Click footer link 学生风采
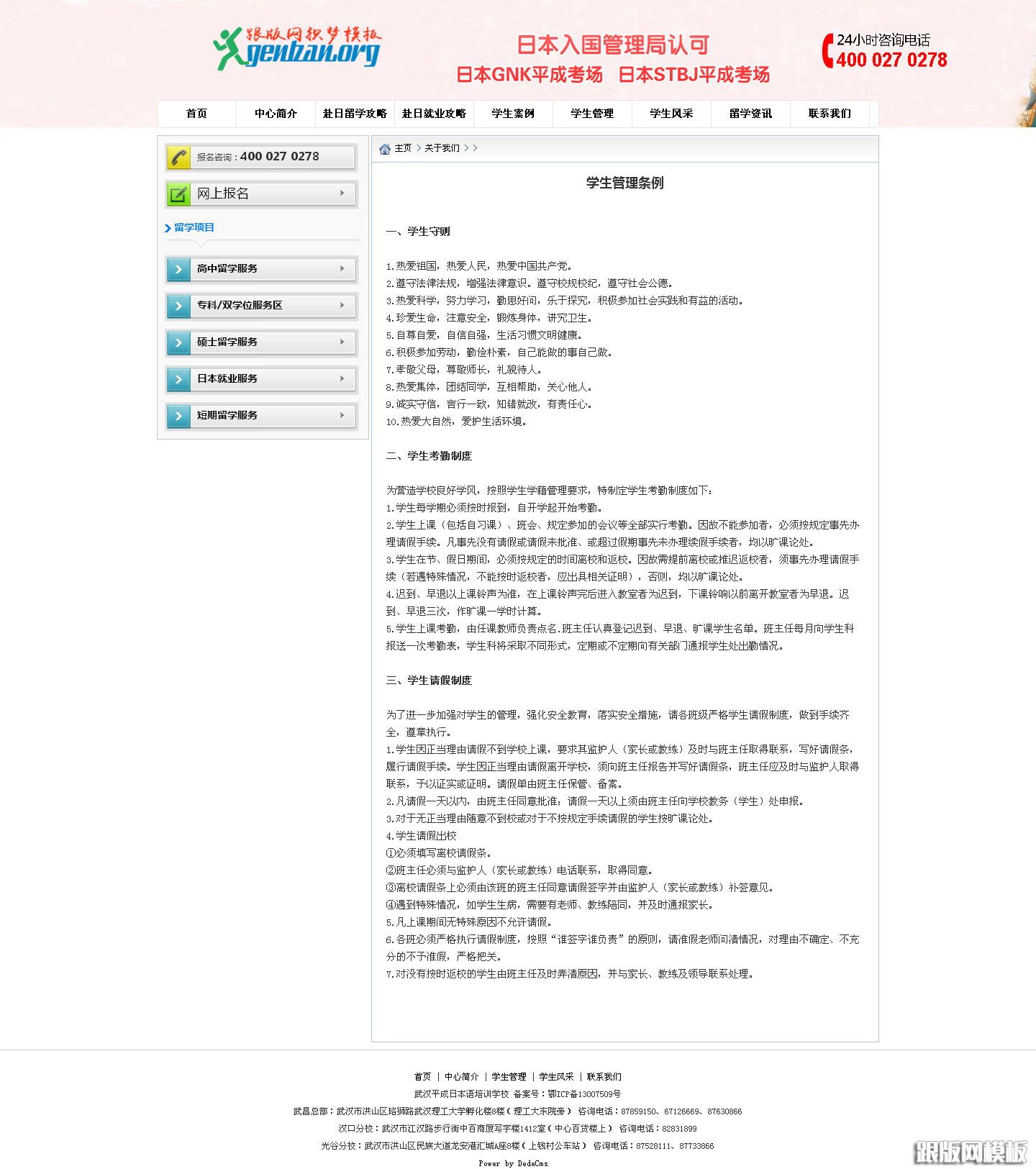The width and height of the screenshot is (1036, 1169). [x=556, y=1077]
